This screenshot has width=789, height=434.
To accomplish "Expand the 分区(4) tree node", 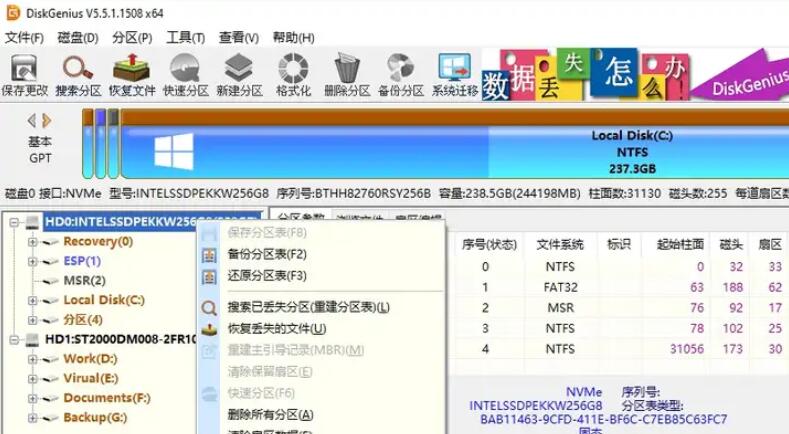I will (33, 320).
